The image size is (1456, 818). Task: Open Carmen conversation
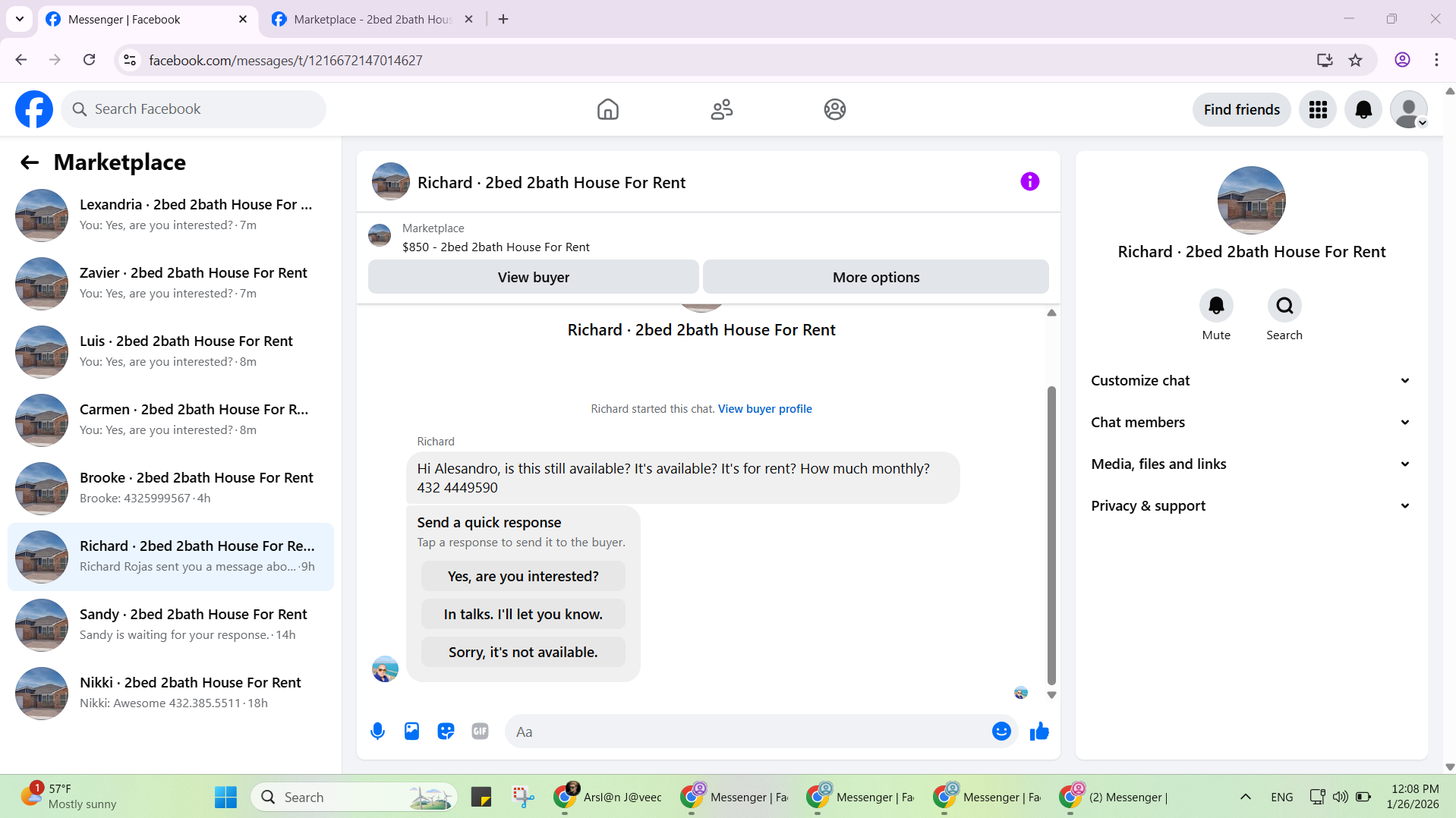[171, 420]
